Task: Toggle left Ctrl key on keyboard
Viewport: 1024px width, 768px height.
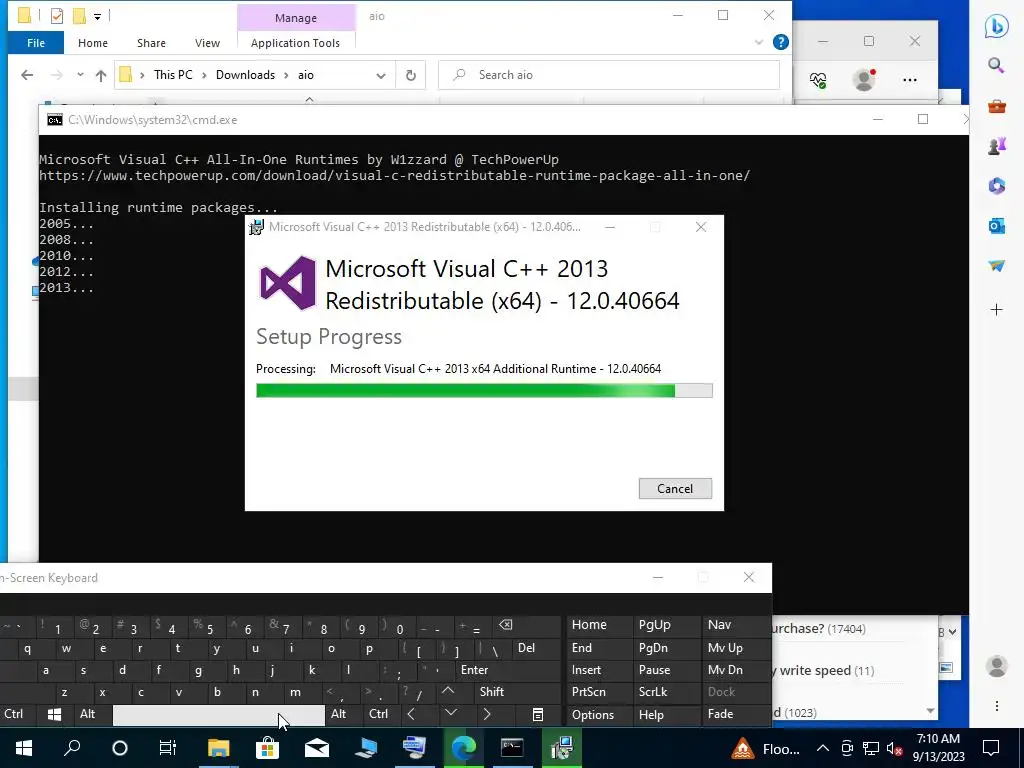Action: point(14,714)
